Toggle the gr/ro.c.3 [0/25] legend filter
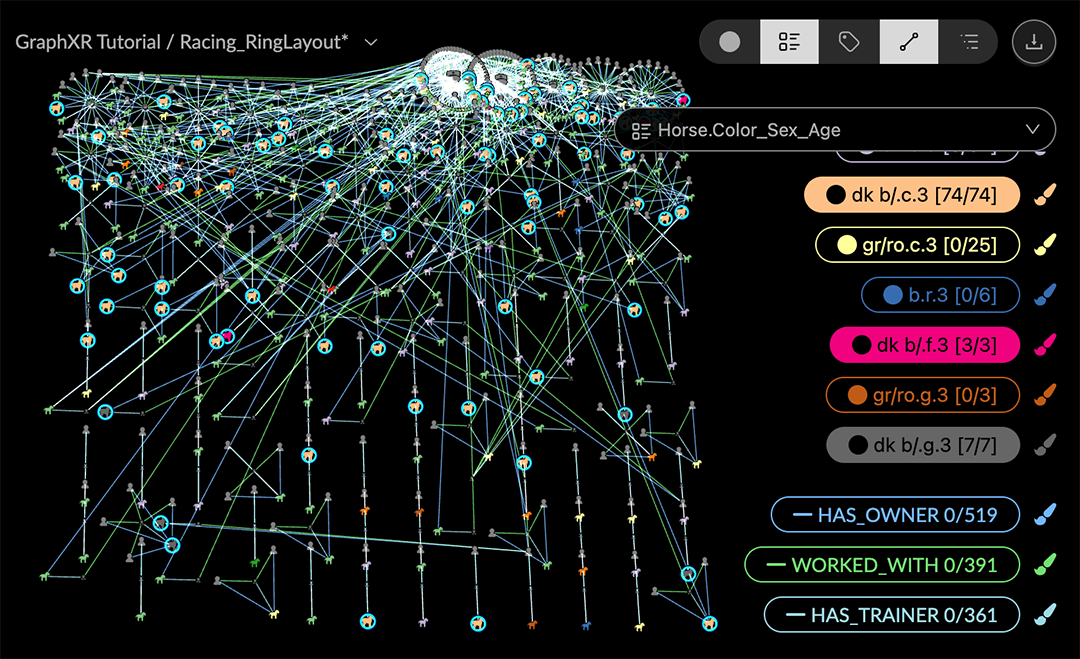The height and width of the screenshot is (659, 1080). click(x=918, y=245)
